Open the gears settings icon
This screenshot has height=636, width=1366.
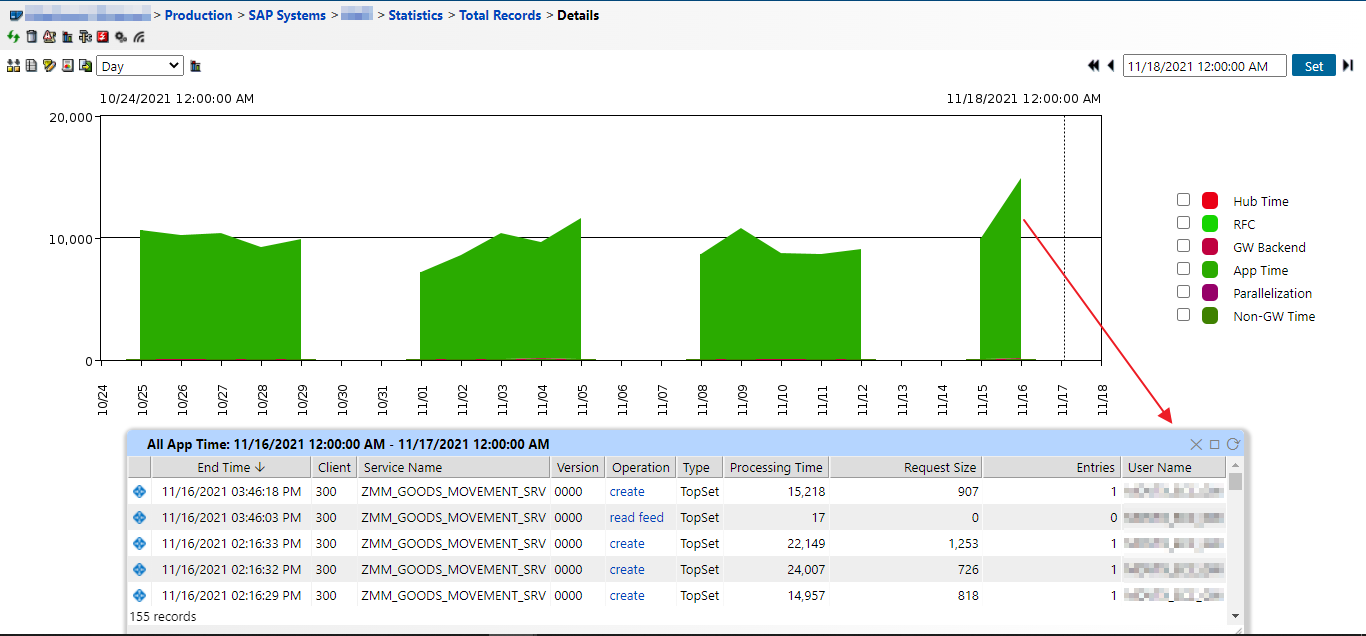[120, 37]
